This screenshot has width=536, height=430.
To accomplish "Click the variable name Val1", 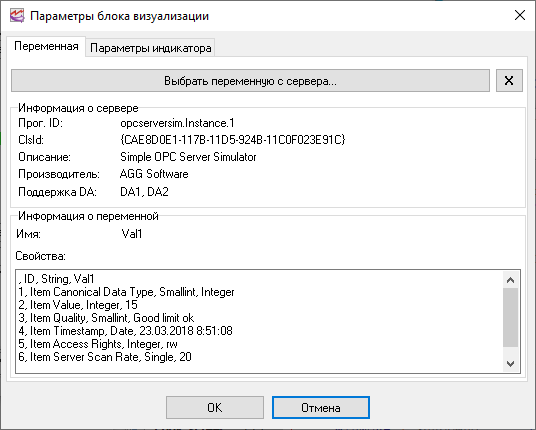I will click(x=132, y=234).
